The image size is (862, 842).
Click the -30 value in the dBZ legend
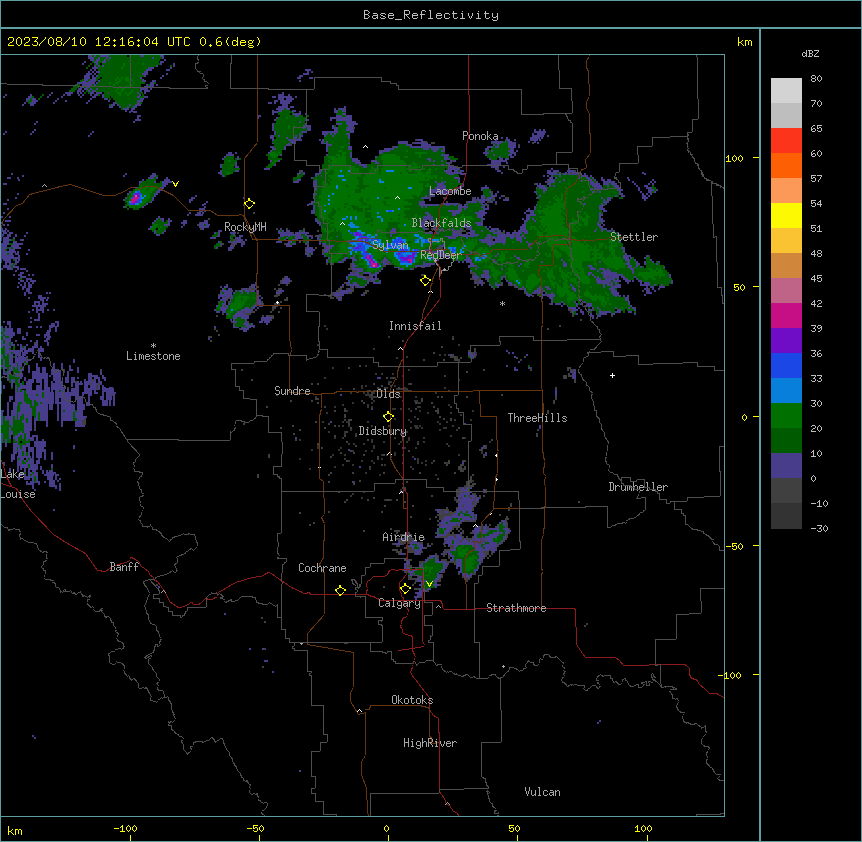(819, 528)
